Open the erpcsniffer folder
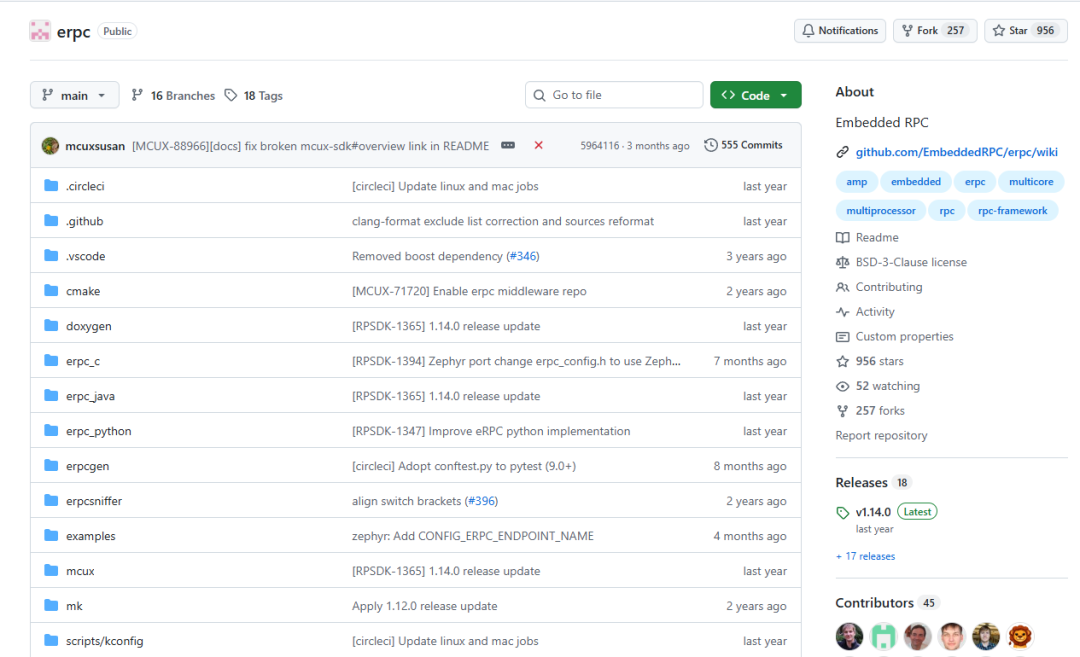Screen dimensions: 1080x657 click(94, 501)
